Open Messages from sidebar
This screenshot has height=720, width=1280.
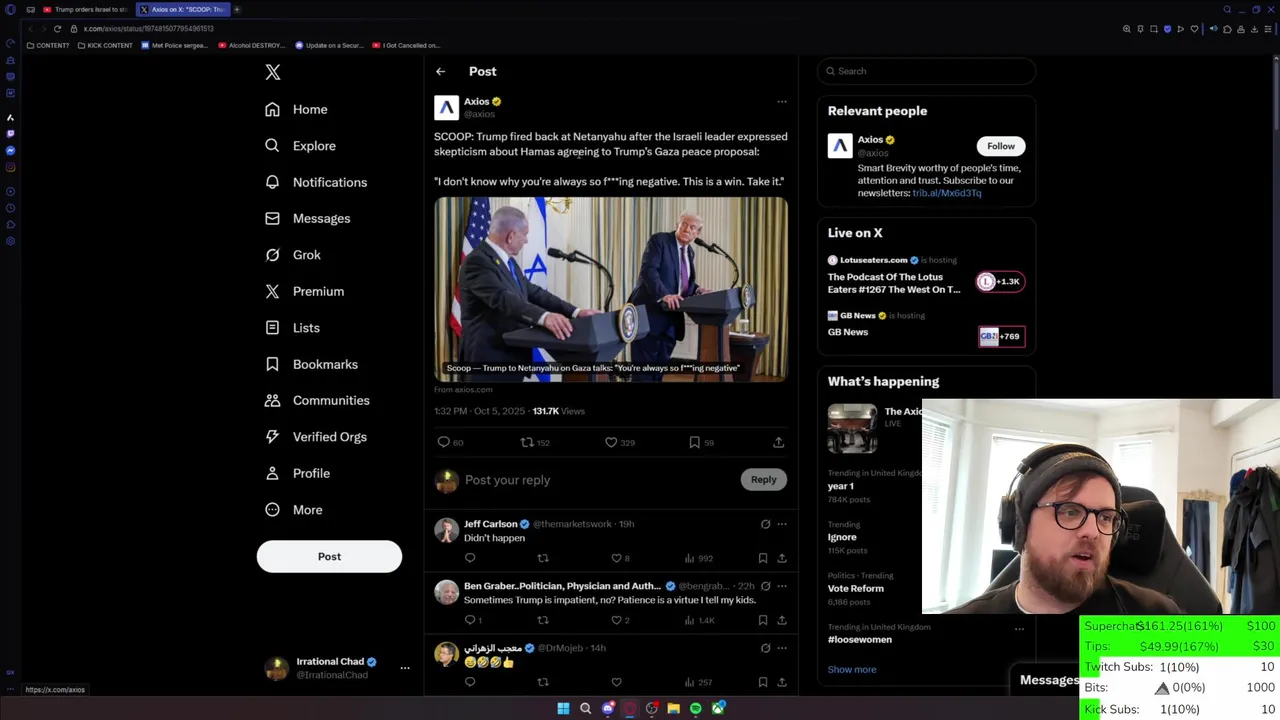(x=307, y=218)
